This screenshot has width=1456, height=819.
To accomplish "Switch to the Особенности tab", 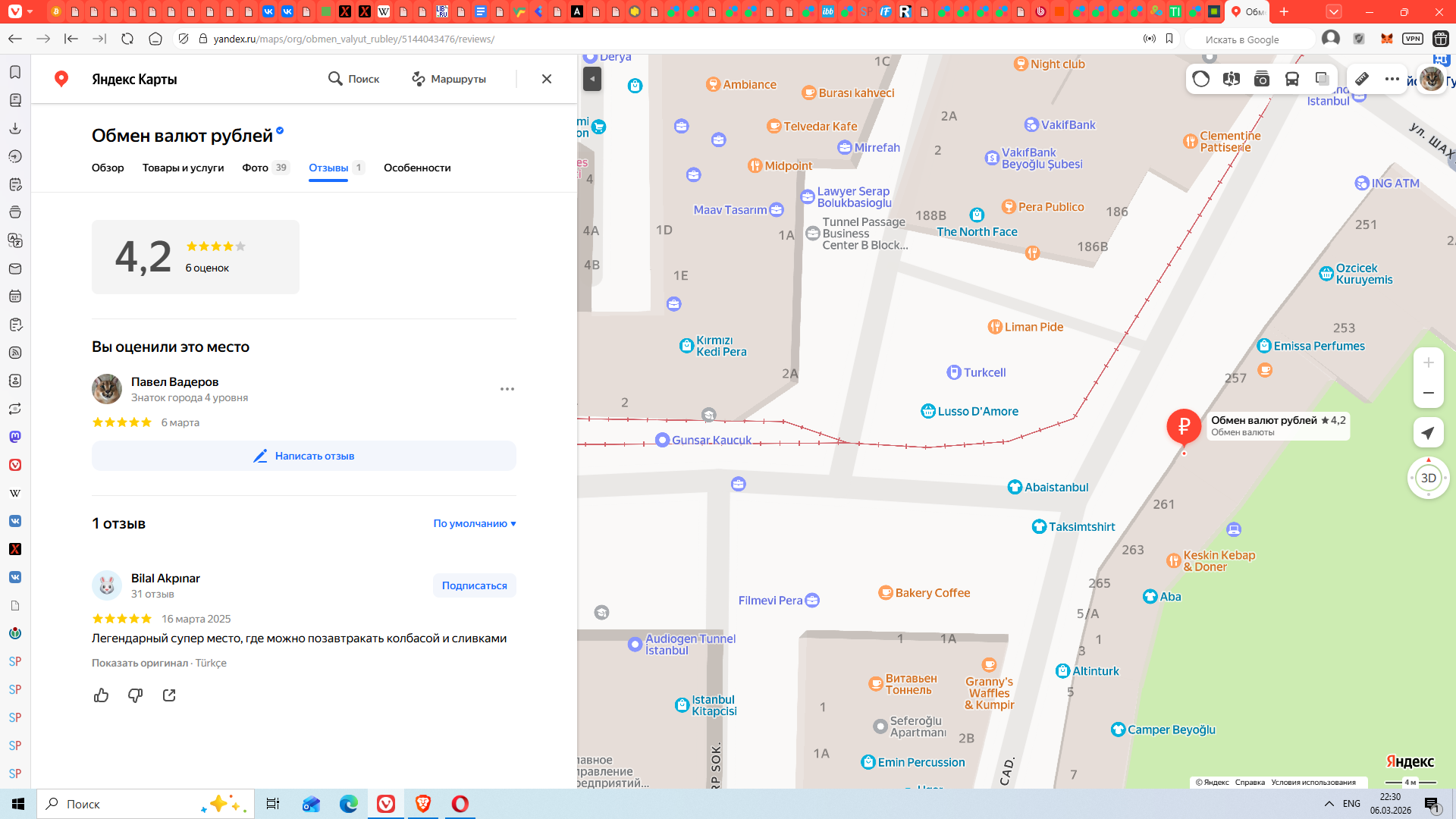I will point(417,168).
